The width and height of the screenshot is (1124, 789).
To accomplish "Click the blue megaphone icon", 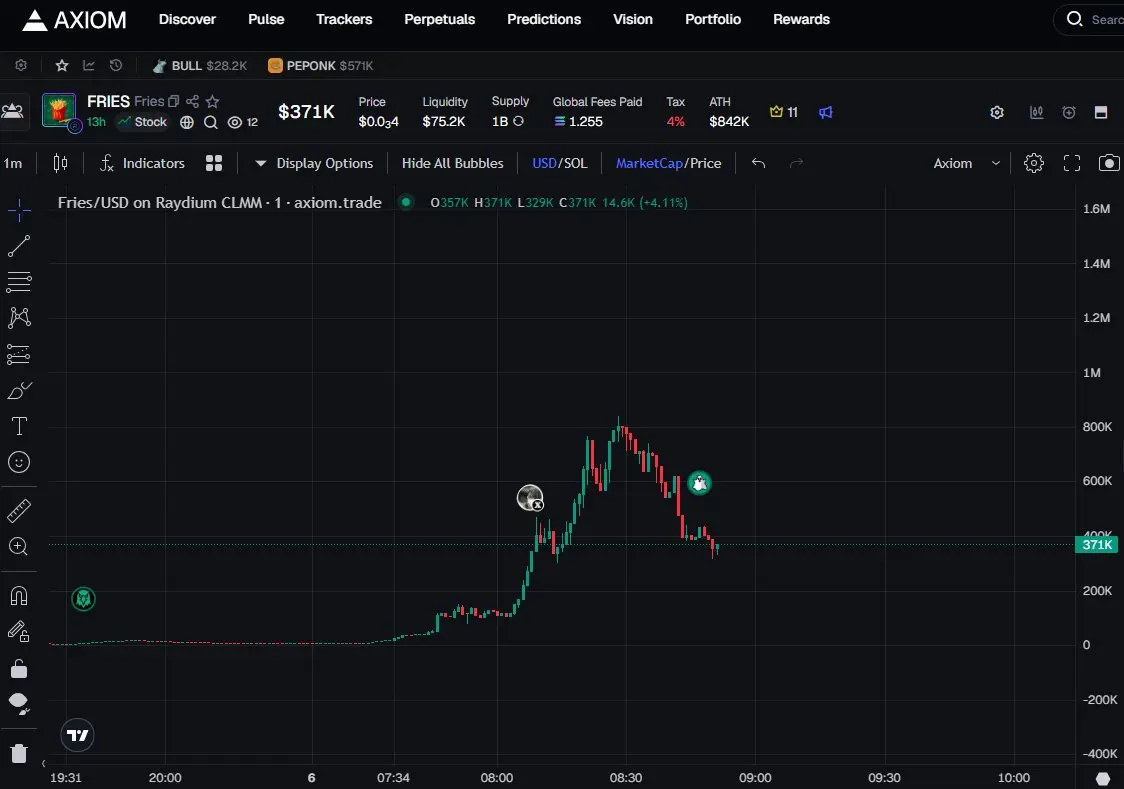I will tap(826, 113).
